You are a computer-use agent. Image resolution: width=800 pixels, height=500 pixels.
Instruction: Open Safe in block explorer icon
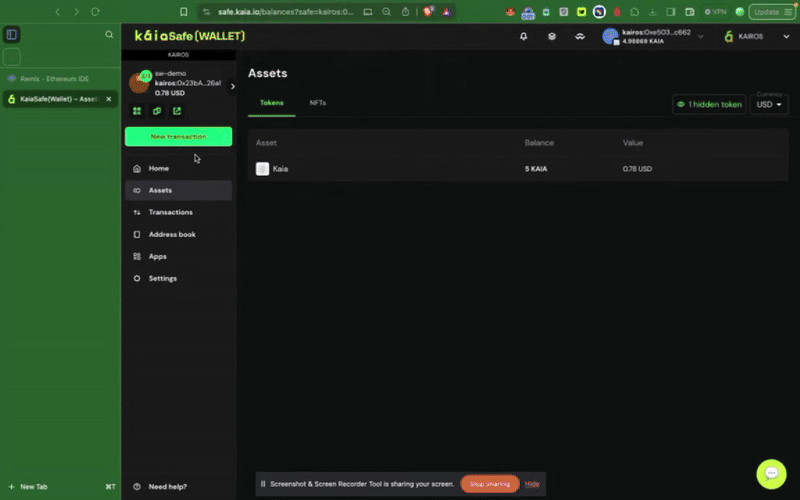[x=177, y=111]
